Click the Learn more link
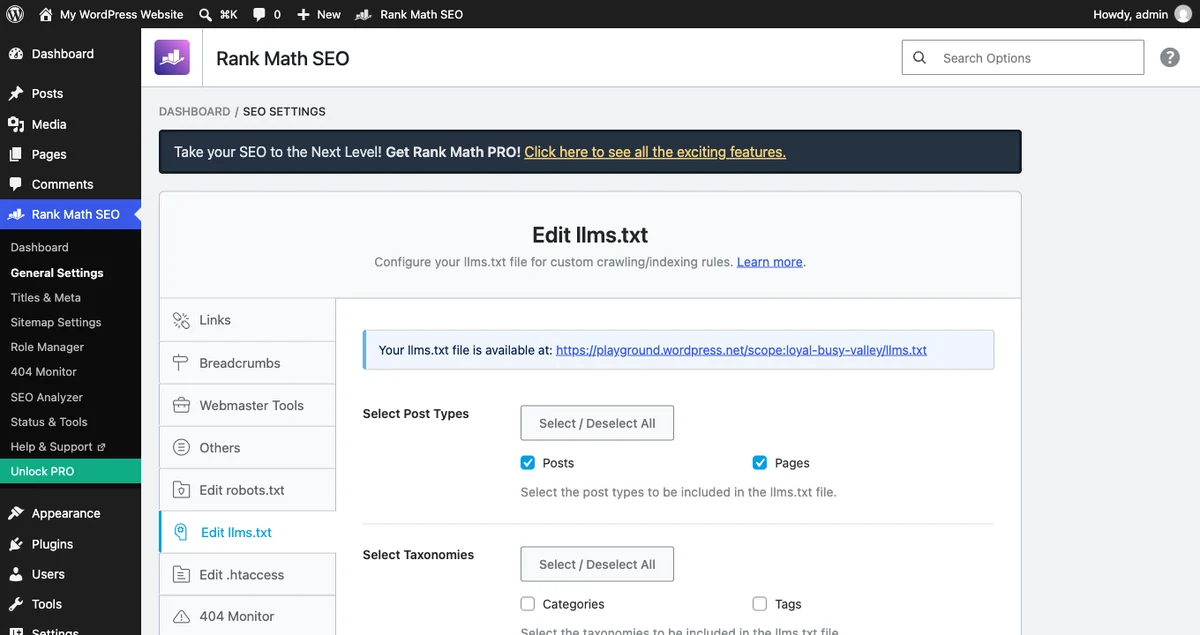This screenshot has height=635, width=1200. point(770,262)
